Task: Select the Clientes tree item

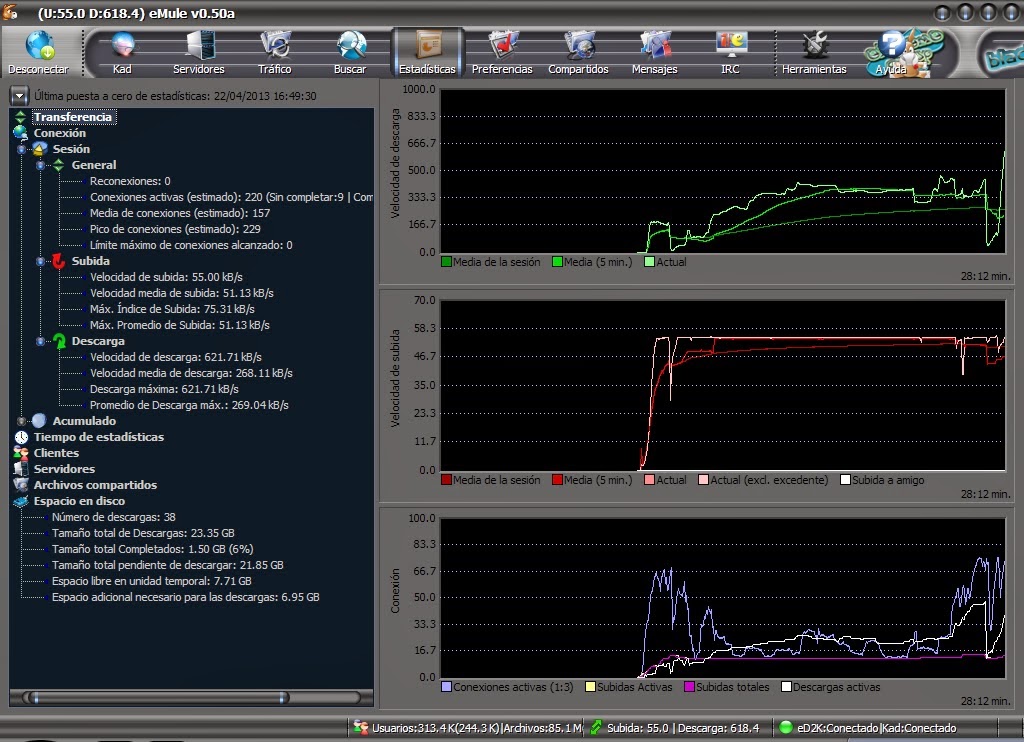Action: 56,453
